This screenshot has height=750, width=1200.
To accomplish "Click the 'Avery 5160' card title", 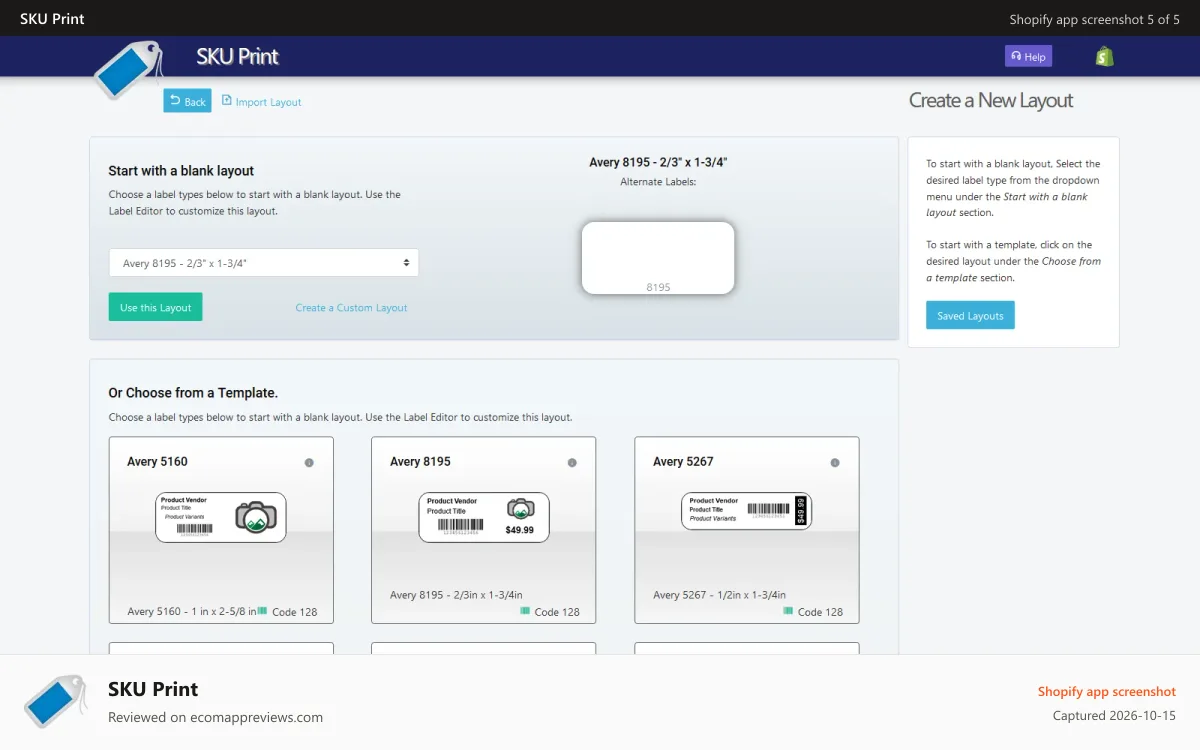I will click(157, 461).
